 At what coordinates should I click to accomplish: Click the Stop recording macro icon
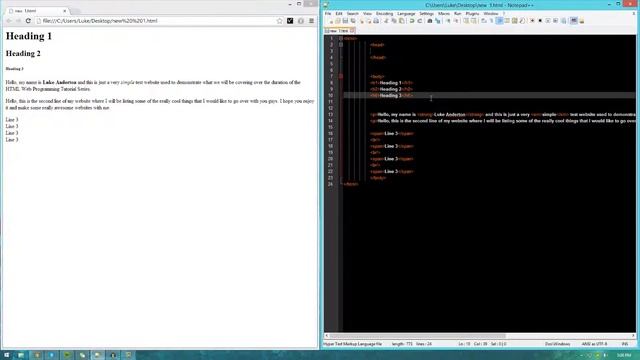[540, 20]
